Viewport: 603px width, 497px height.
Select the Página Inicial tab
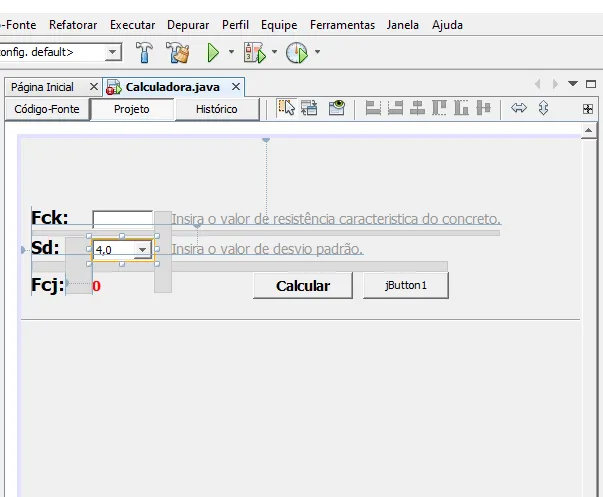42,87
